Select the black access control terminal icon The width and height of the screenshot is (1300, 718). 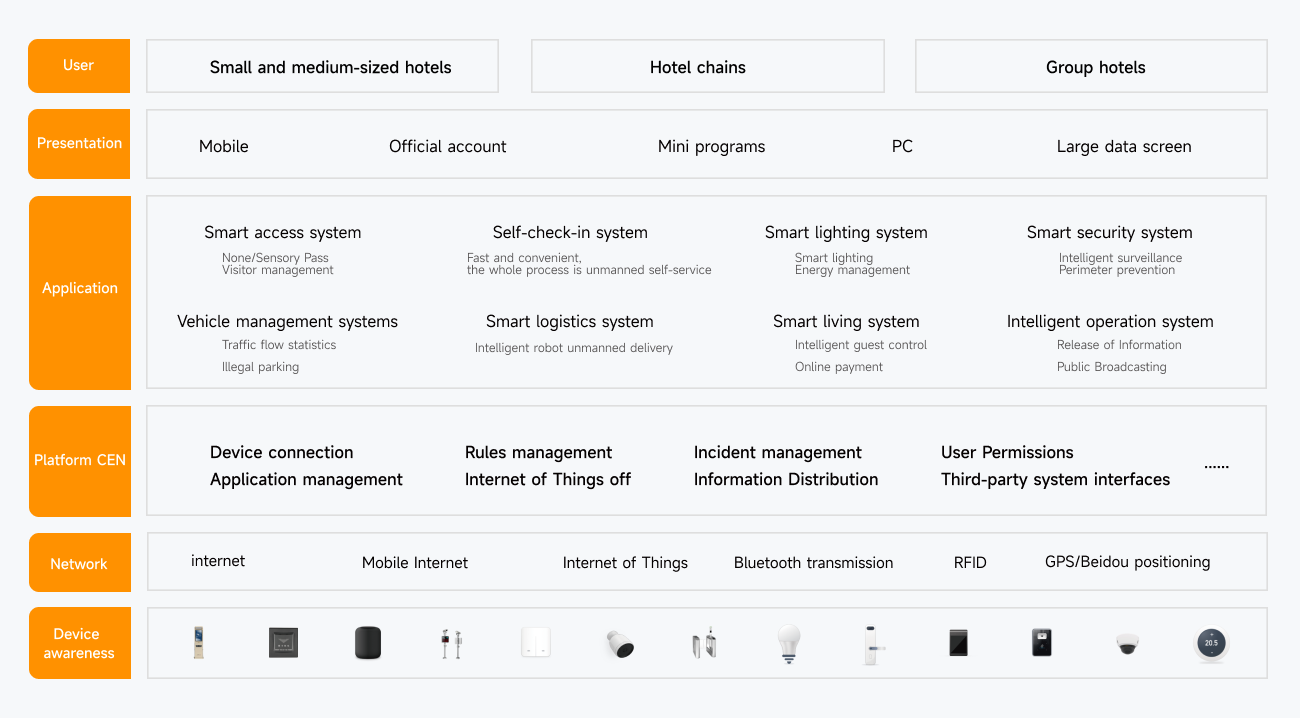point(1042,642)
